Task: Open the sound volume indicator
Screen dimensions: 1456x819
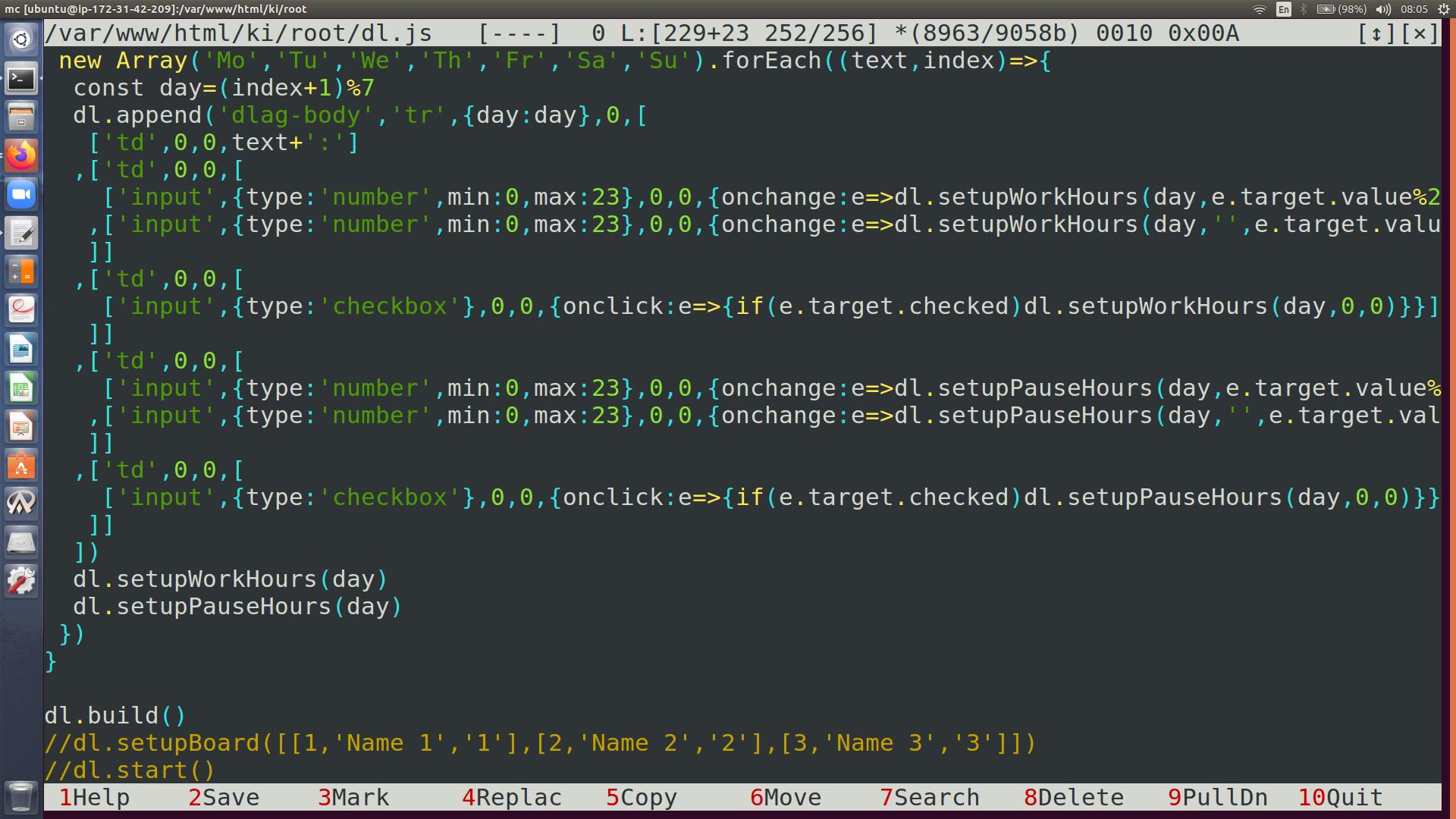Action: (x=1384, y=9)
